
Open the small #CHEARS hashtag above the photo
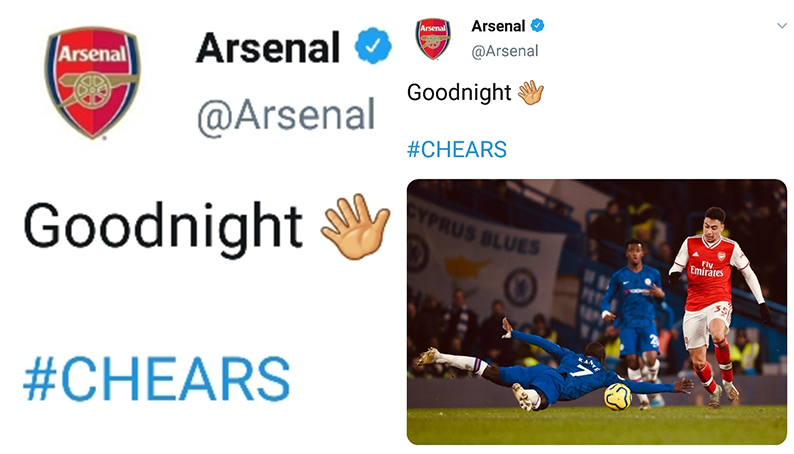tap(457, 150)
